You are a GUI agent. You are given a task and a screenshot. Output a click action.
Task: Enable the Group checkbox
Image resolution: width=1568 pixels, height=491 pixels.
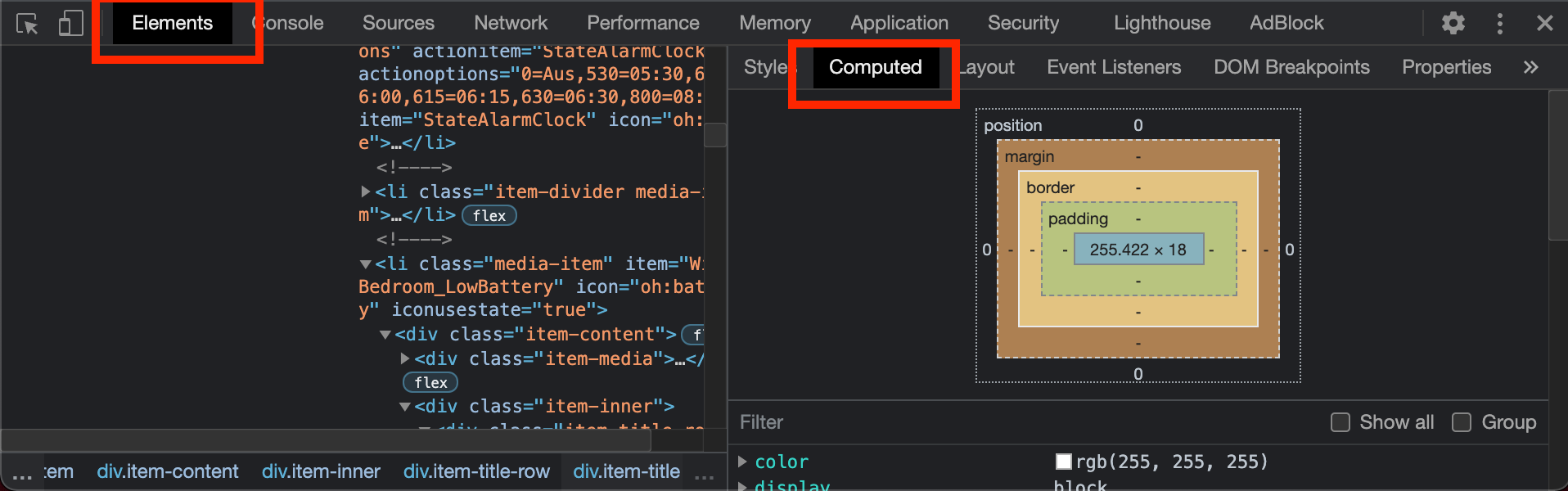coord(1461,422)
